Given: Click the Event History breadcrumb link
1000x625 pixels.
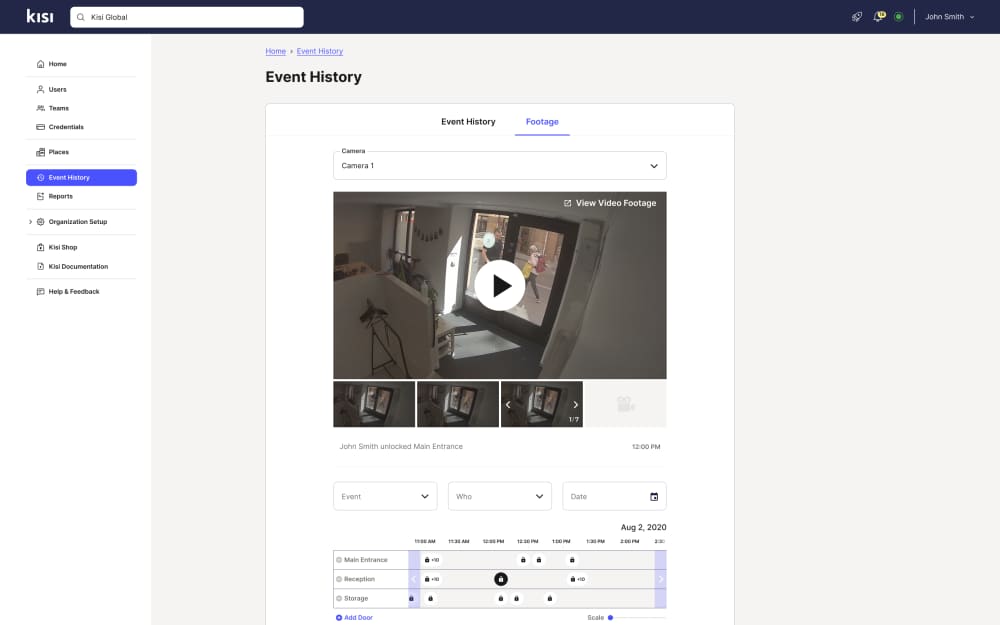Looking at the screenshot, I should (320, 51).
